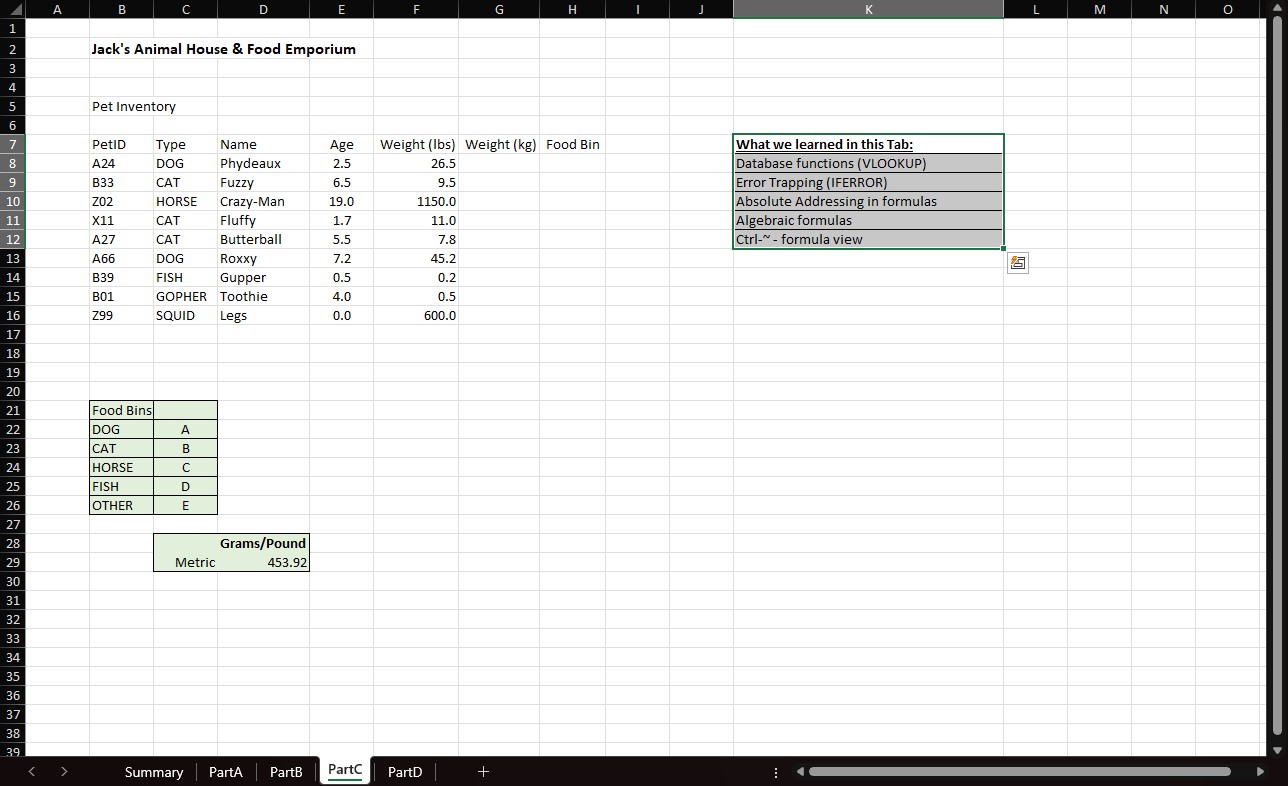Select column F header
Image resolution: width=1288 pixels, height=786 pixels.
click(416, 9)
